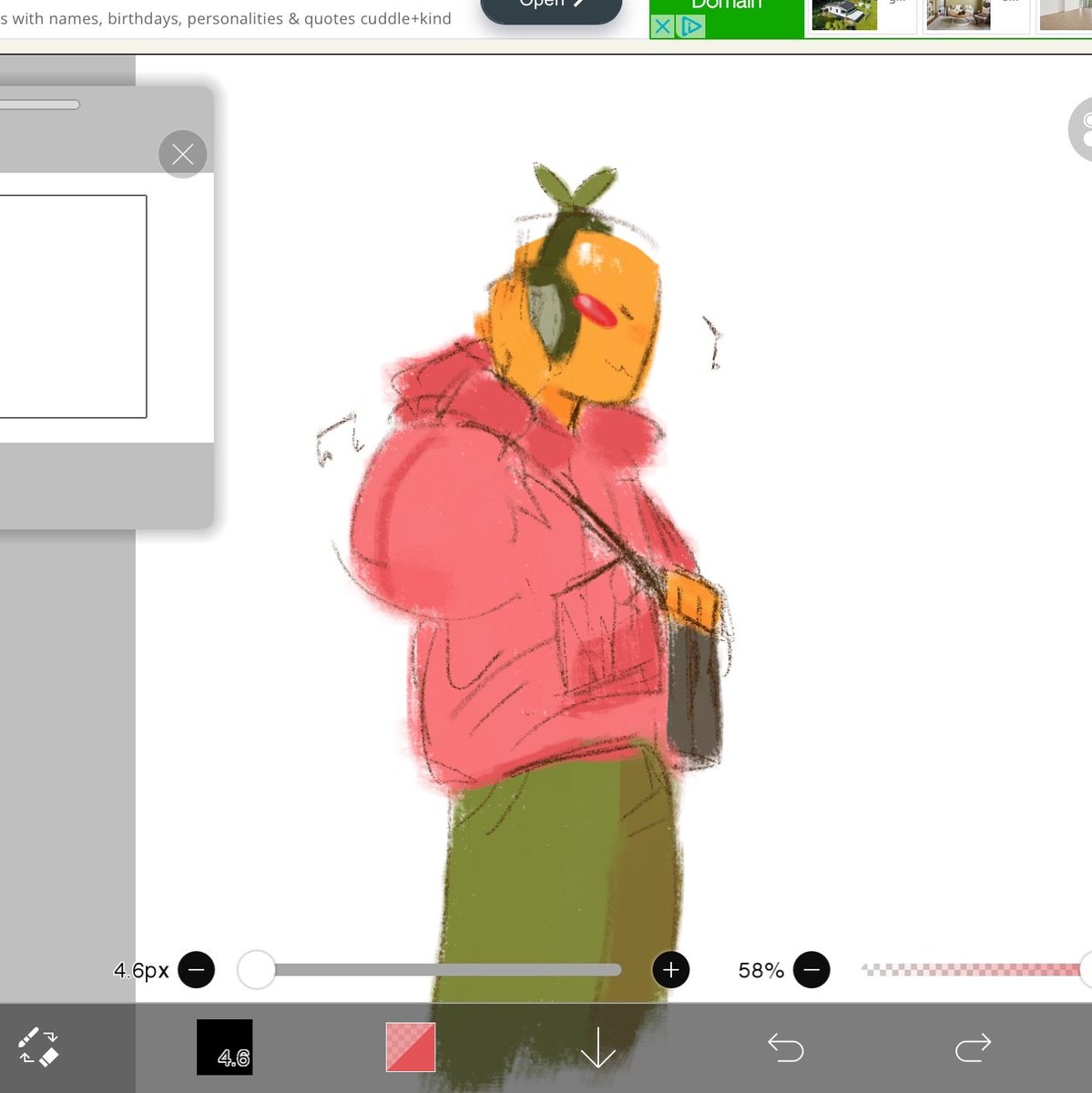Click the checkered opacity slider bar

pos(973,970)
